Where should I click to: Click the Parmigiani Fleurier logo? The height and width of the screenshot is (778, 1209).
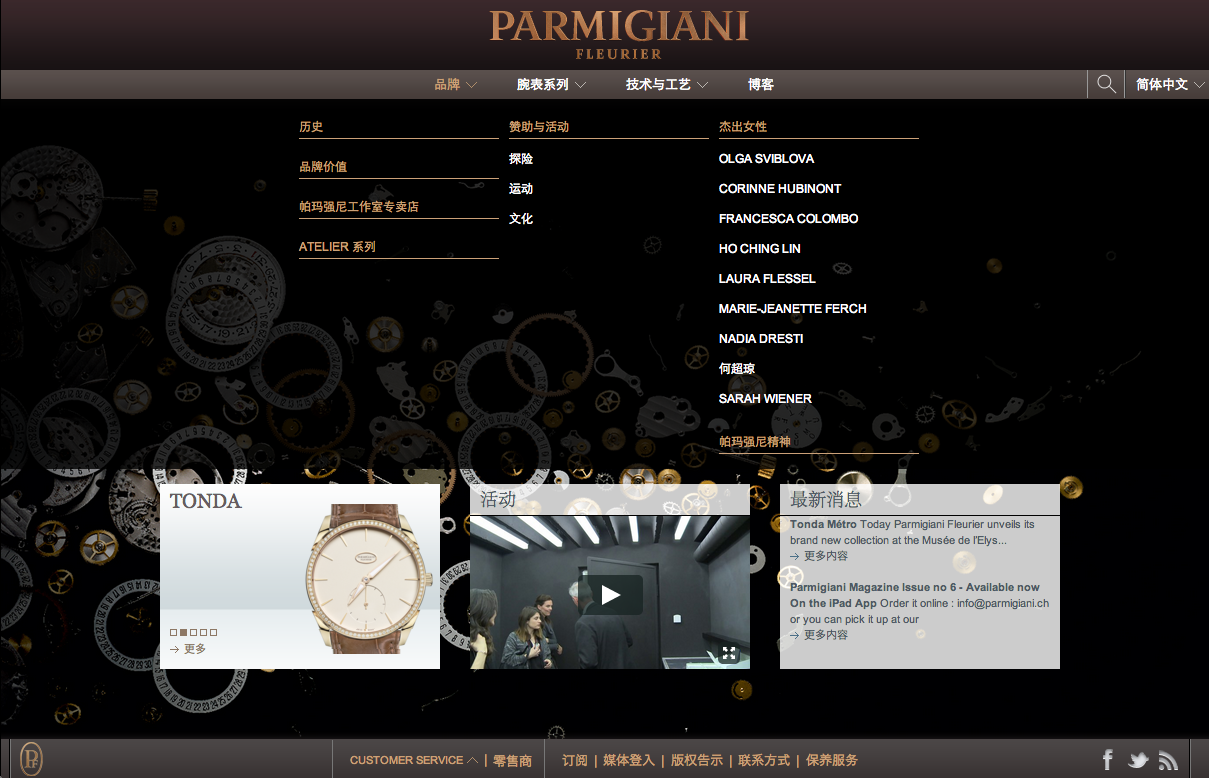tap(619, 34)
